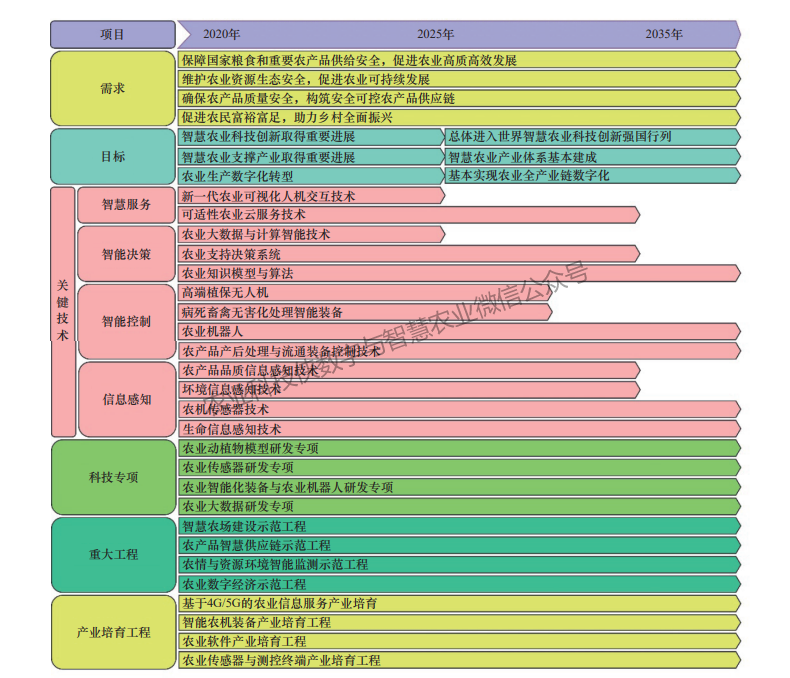Click bar 智慧农业科技创新取得重要进展
This screenshot has width=790, height=678.
[x=311, y=137]
